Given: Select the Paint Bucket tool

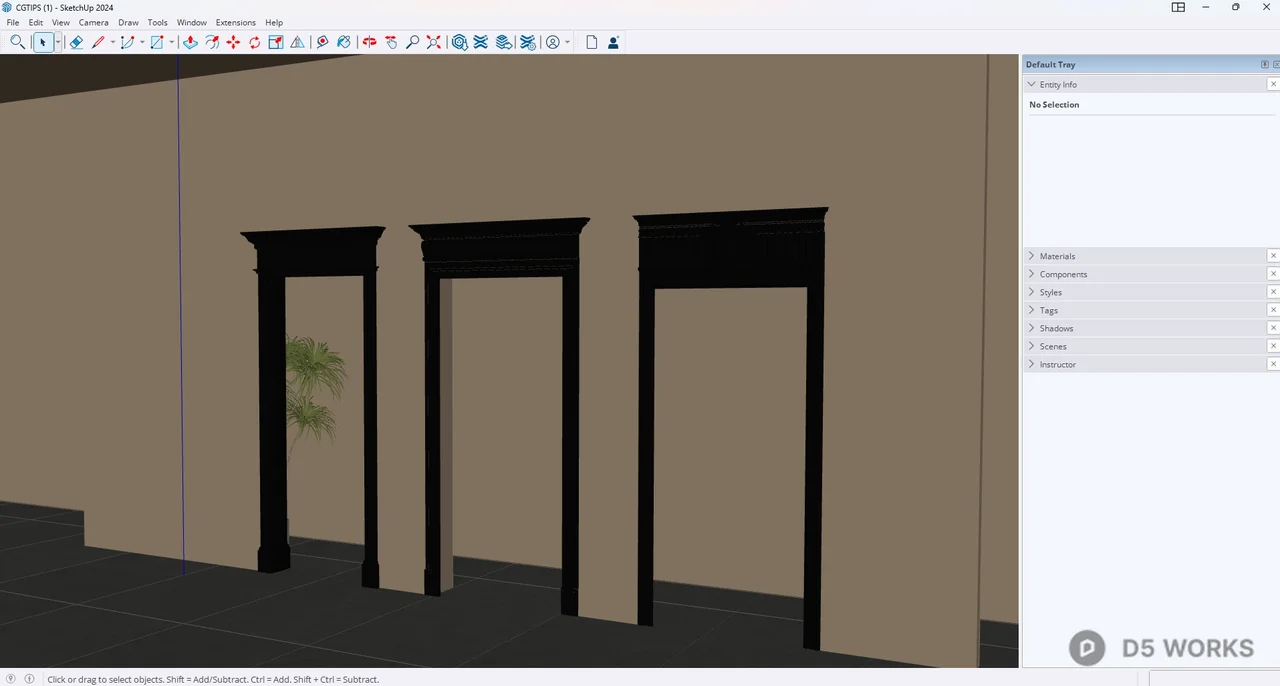Looking at the screenshot, I should pyautogui.click(x=344, y=42).
